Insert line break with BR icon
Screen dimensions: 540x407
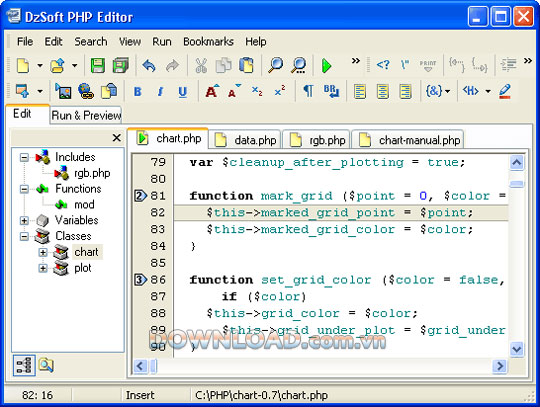point(331,91)
